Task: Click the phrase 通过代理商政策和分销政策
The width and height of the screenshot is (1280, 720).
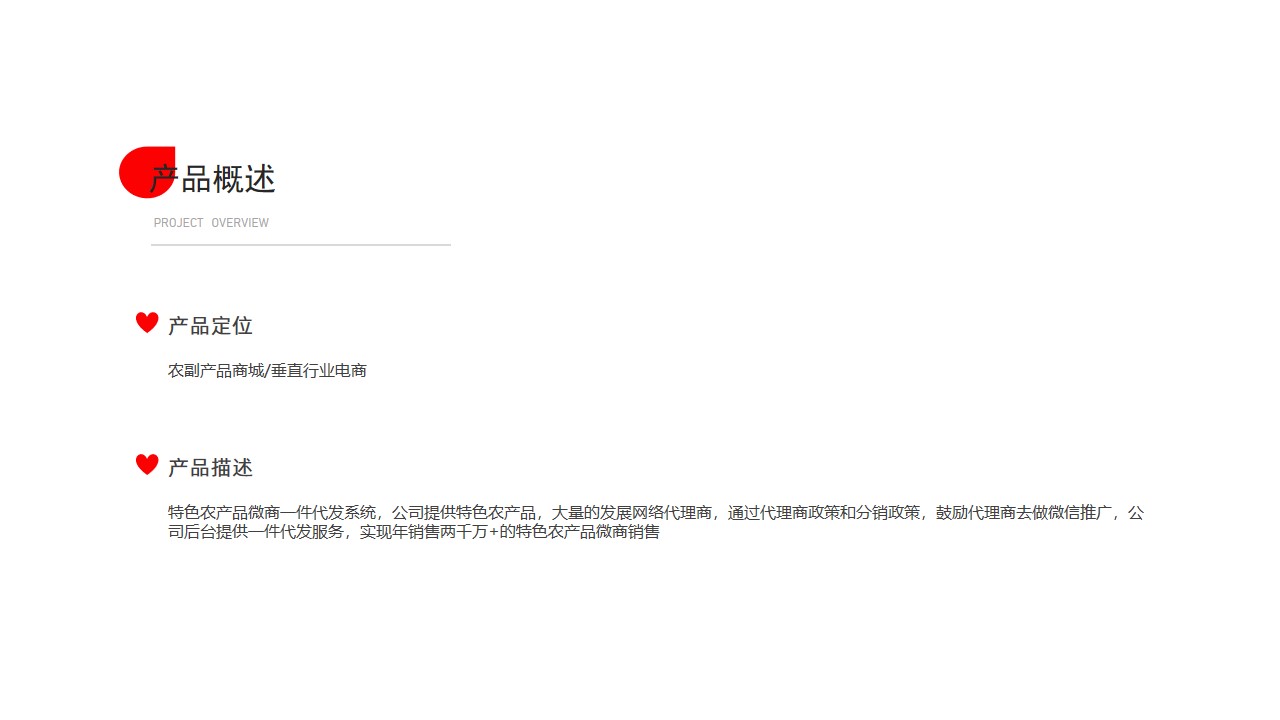Action: [824, 513]
